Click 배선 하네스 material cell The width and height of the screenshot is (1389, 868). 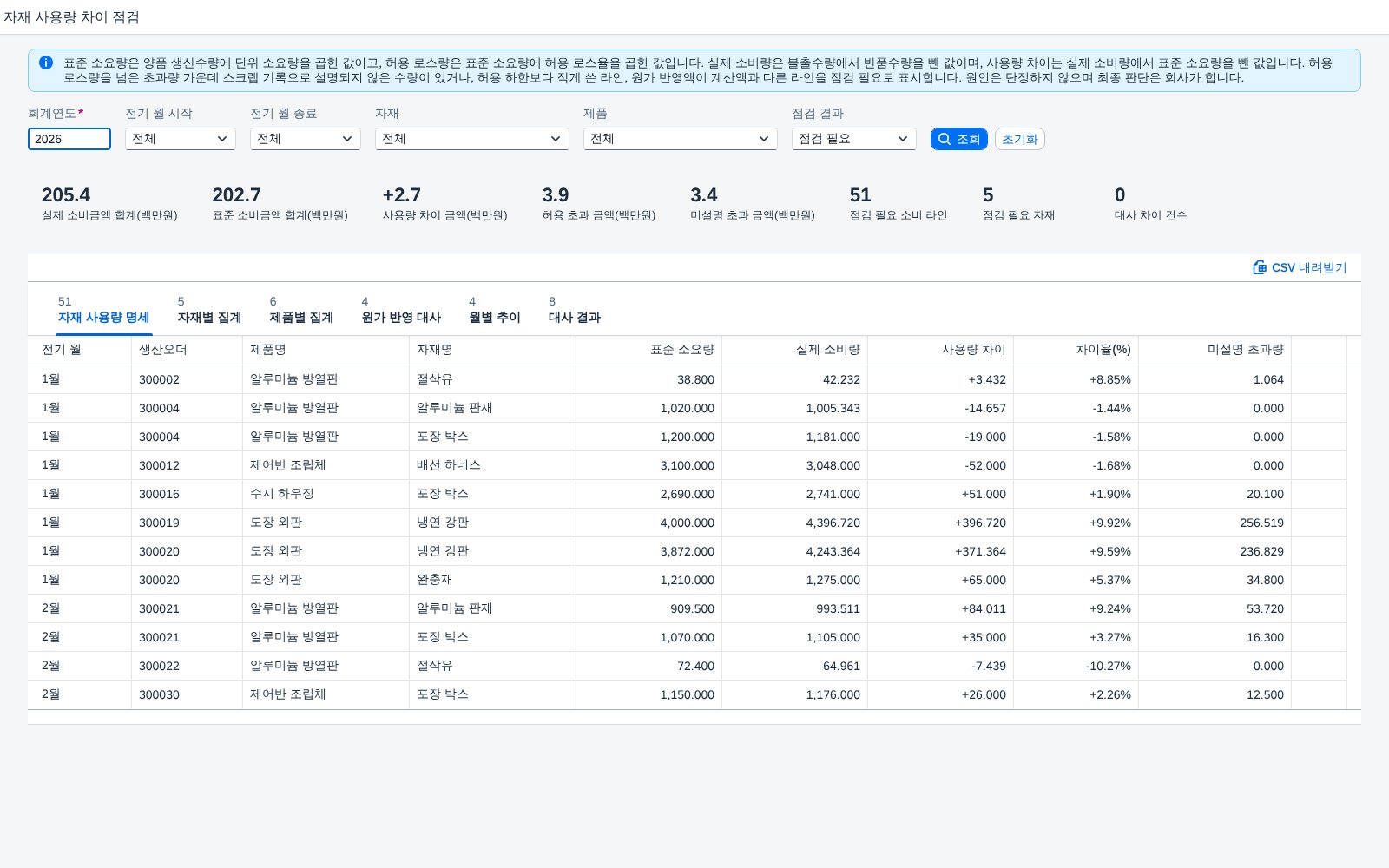click(493, 465)
